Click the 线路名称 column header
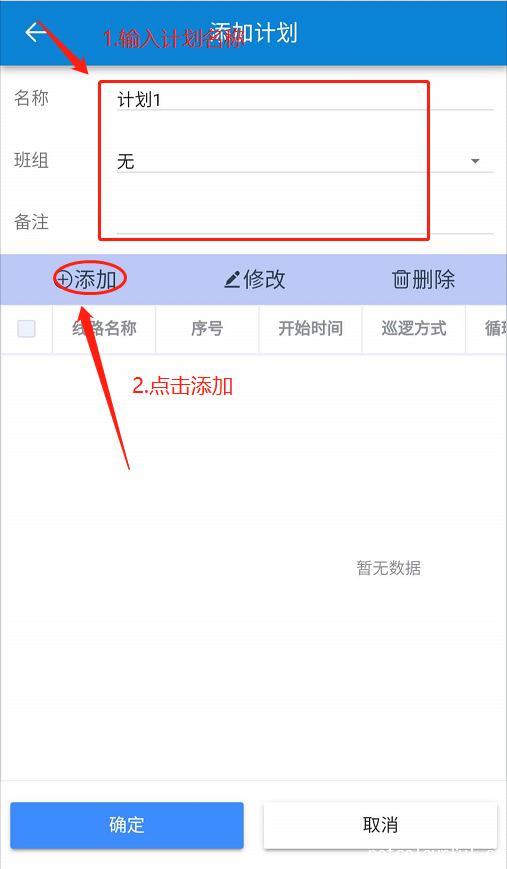 click(x=104, y=329)
